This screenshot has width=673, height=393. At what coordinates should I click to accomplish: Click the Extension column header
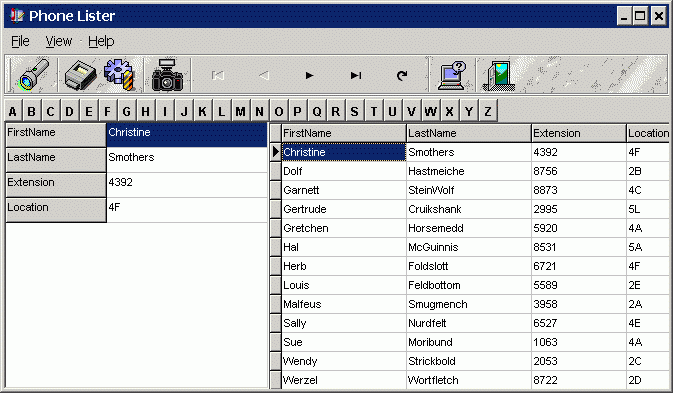(579, 133)
